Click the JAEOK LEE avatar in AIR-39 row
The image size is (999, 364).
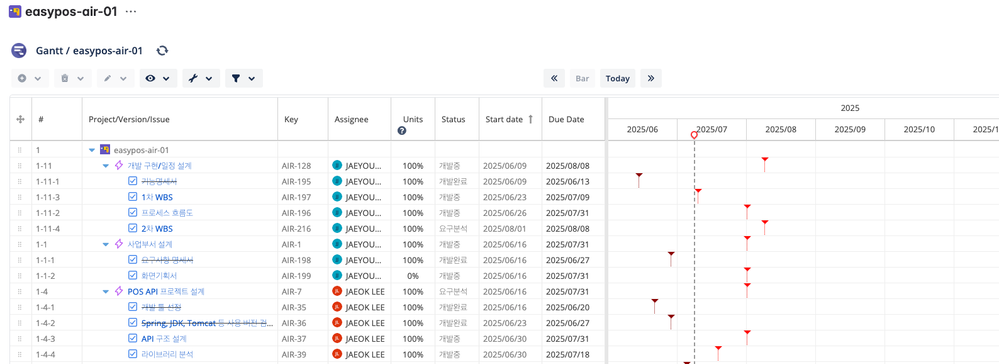(x=337, y=354)
